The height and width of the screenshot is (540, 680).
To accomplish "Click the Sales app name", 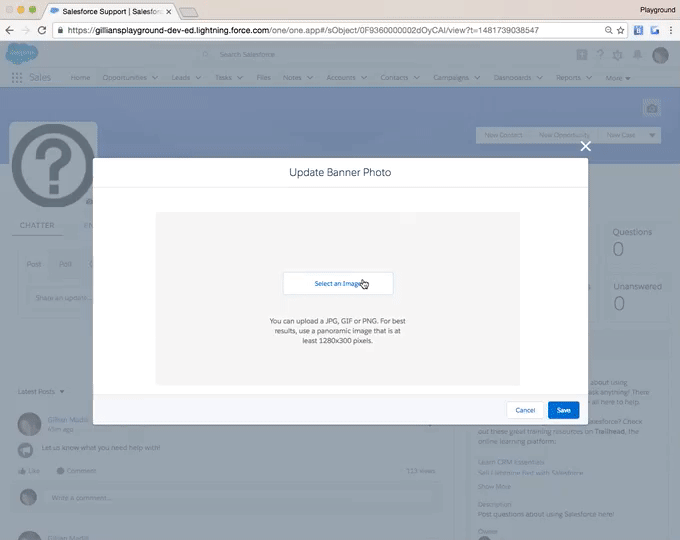I will click(x=40, y=77).
